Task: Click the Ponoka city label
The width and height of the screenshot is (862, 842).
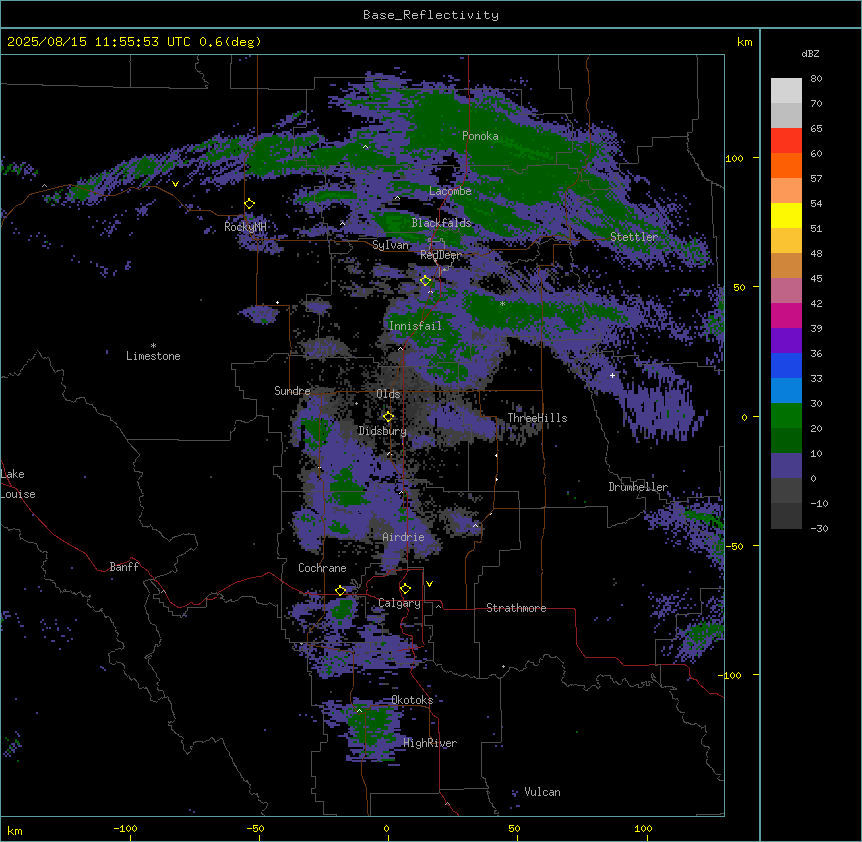Action: click(480, 136)
